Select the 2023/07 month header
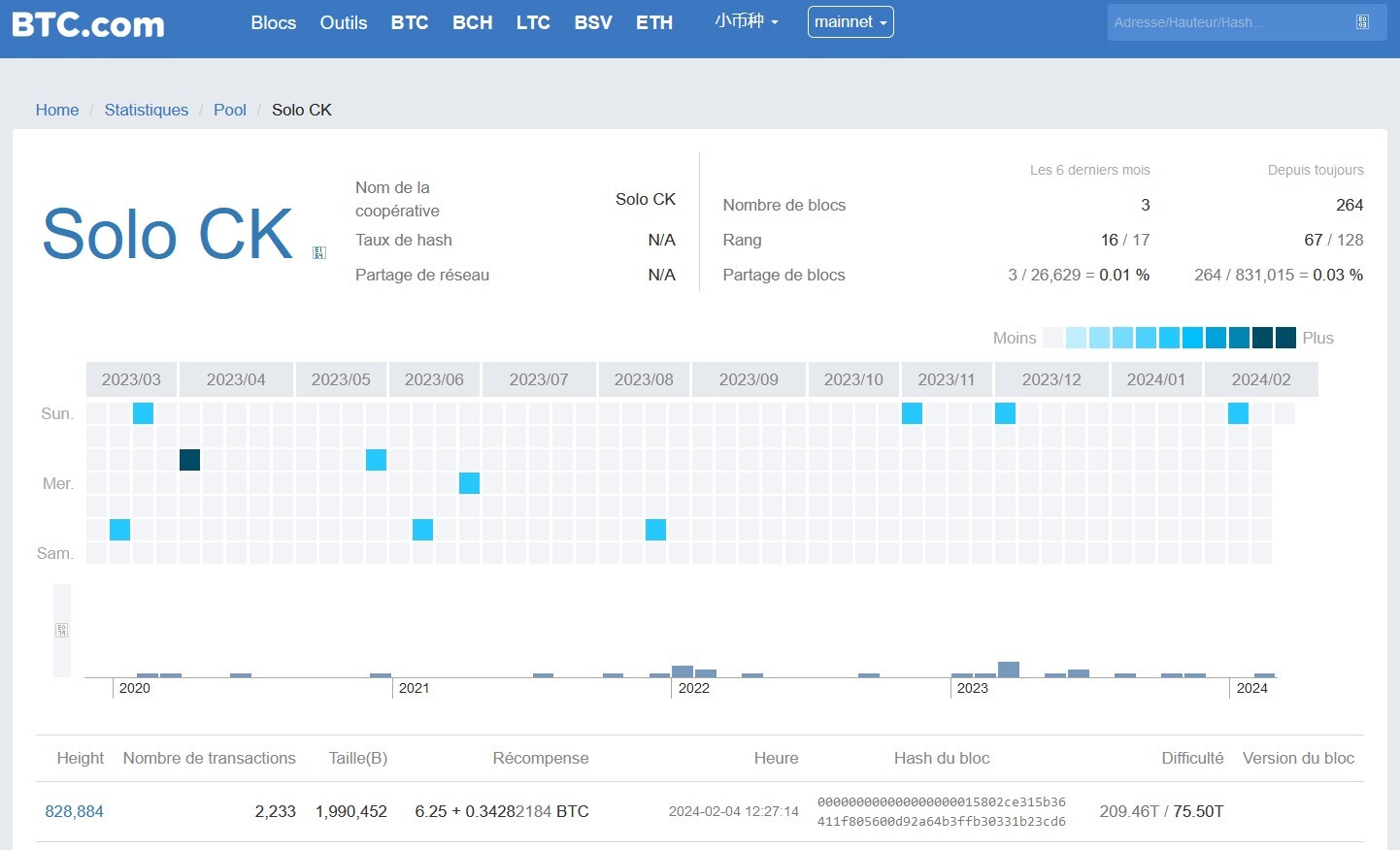Screen dimensions: 1400x850 pyautogui.click(x=539, y=379)
